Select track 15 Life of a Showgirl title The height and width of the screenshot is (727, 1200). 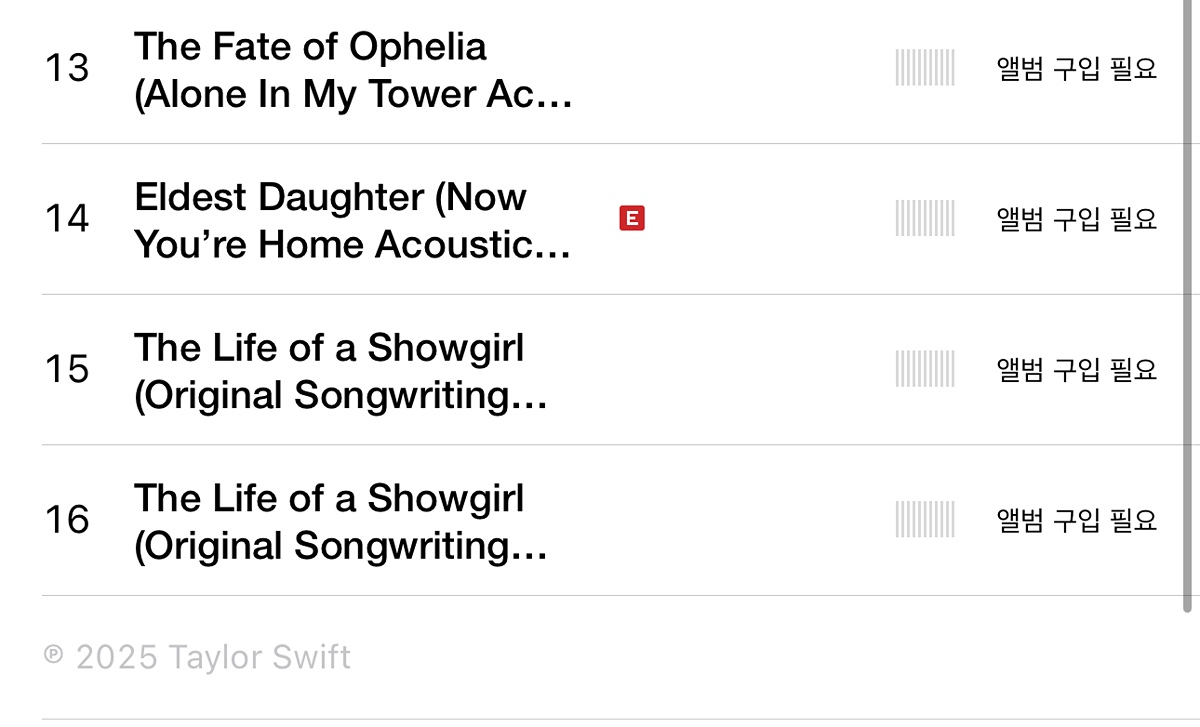(x=341, y=371)
